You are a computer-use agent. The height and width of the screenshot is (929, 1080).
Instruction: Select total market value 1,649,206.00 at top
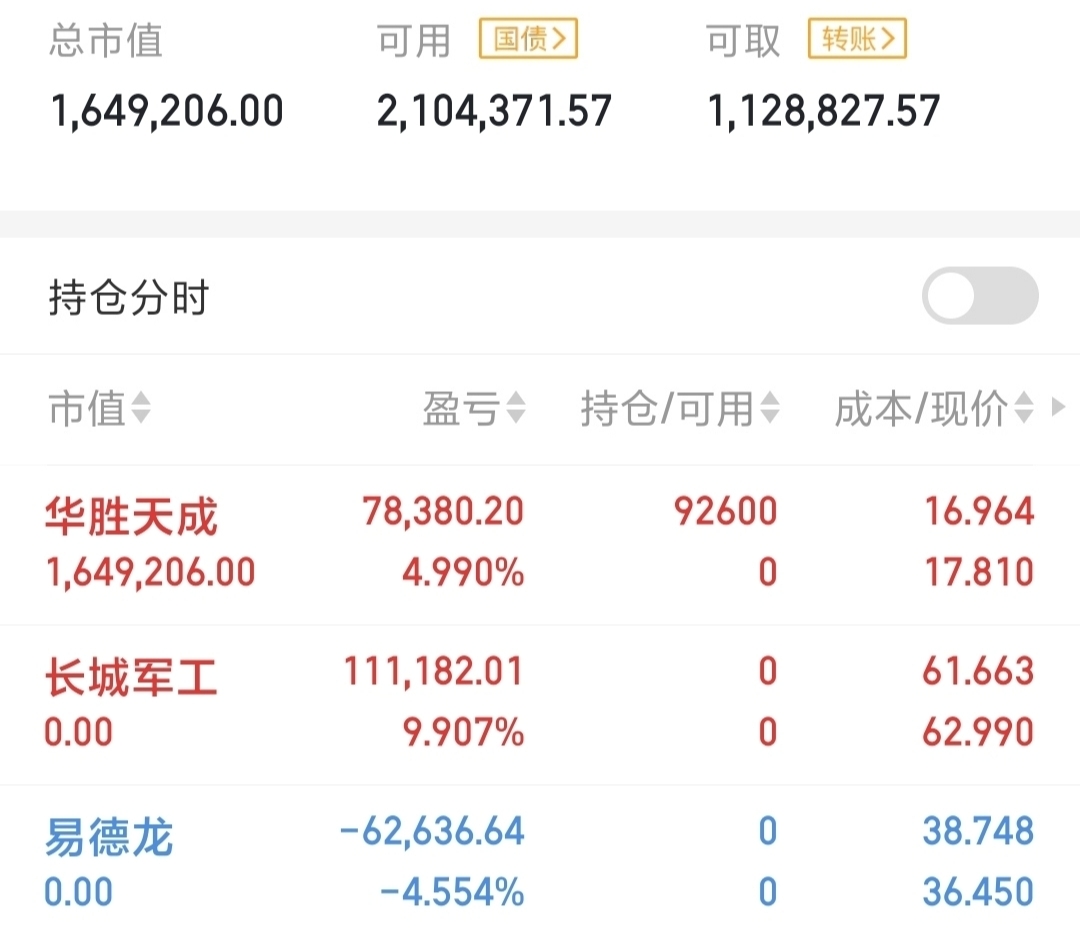[167, 111]
